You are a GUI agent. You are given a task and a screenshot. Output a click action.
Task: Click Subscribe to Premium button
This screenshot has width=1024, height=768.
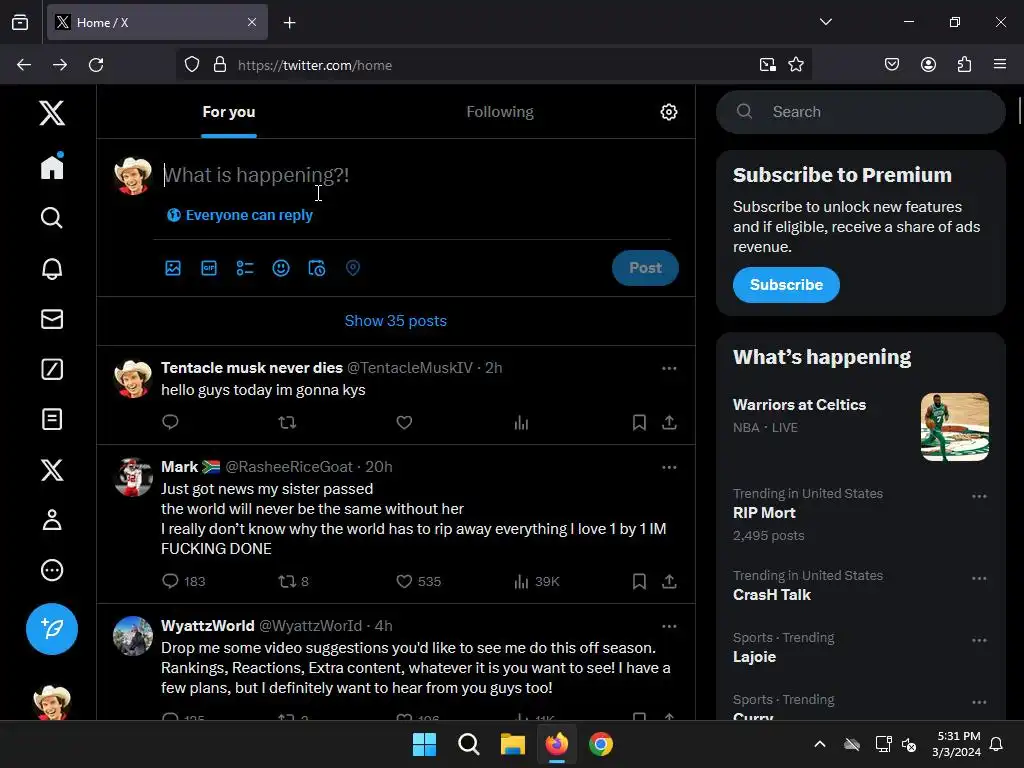(786, 285)
